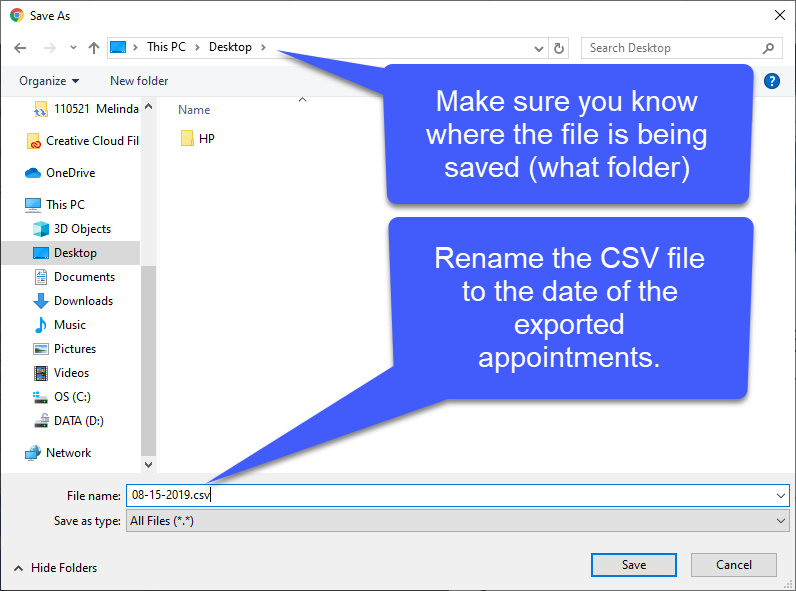Click the search magnifier icon
Screen dimensions: 796x591
[768, 48]
